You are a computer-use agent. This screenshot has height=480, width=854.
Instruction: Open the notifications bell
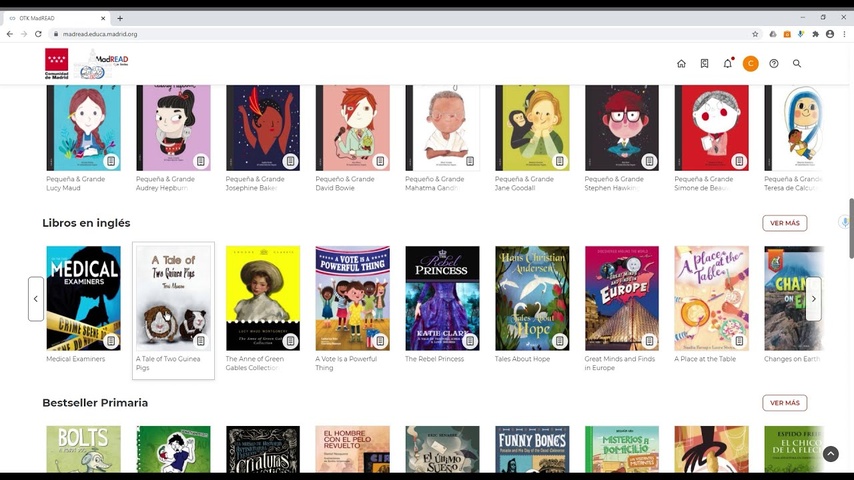coord(728,63)
